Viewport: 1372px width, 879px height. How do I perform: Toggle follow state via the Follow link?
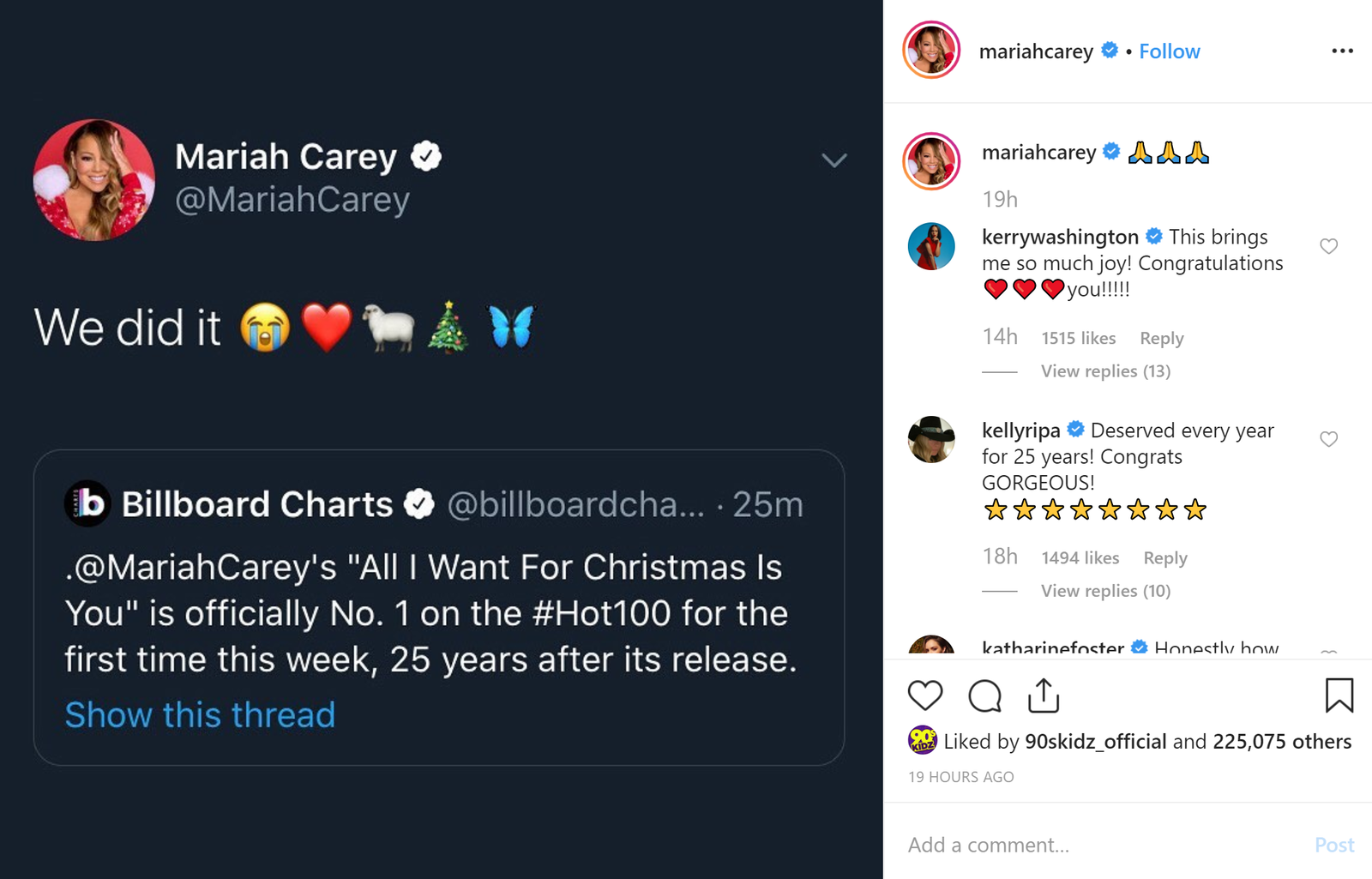point(1170,51)
